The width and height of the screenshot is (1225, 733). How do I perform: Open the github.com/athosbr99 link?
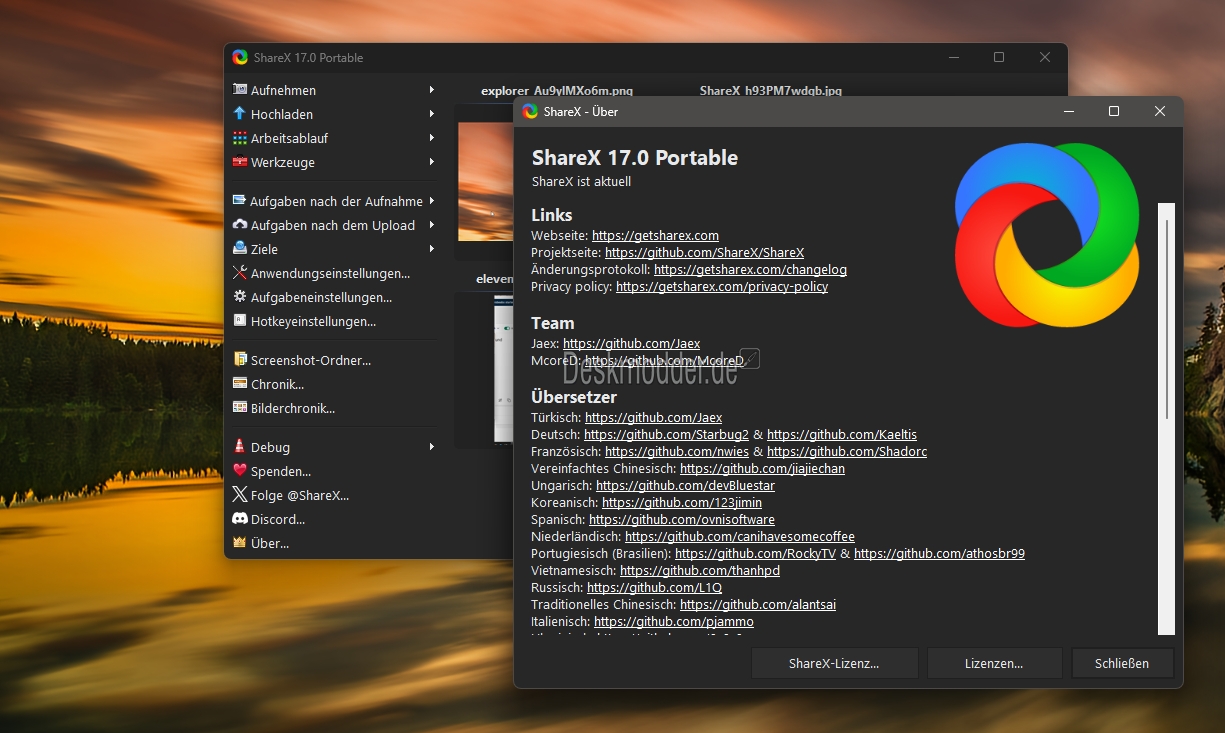939,554
